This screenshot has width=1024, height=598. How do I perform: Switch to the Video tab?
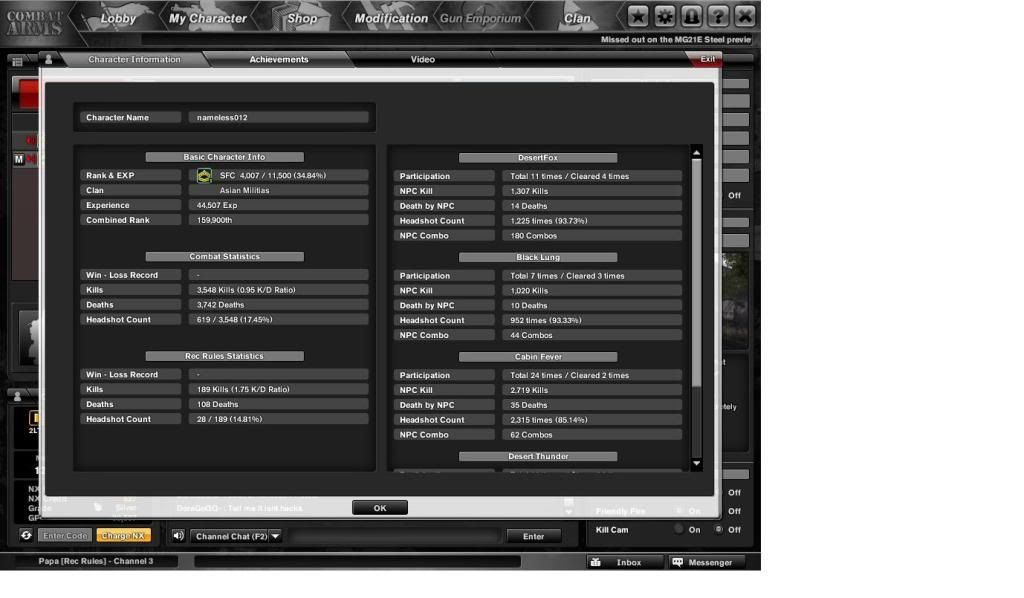[423, 59]
